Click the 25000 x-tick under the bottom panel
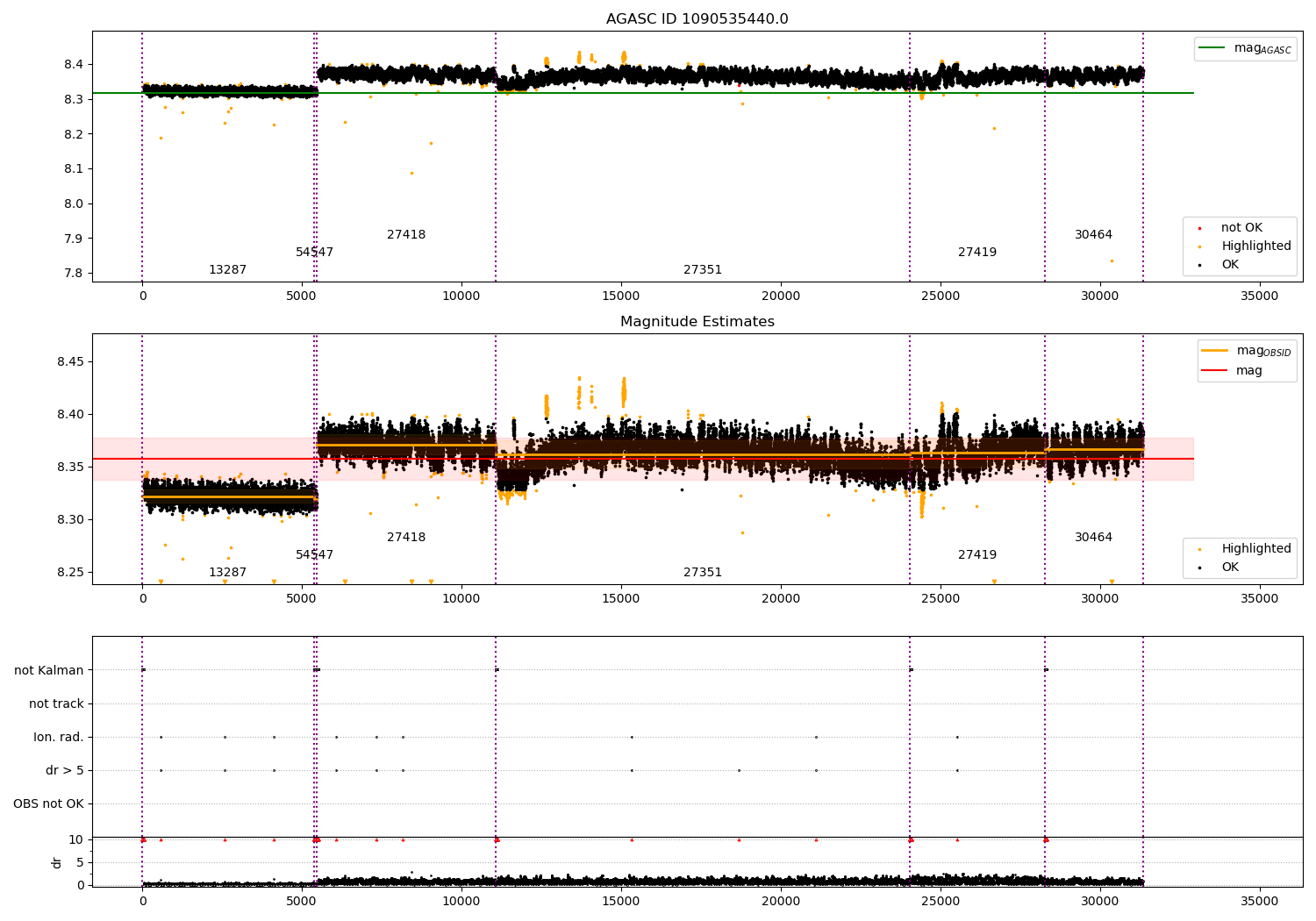 point(941,901)
